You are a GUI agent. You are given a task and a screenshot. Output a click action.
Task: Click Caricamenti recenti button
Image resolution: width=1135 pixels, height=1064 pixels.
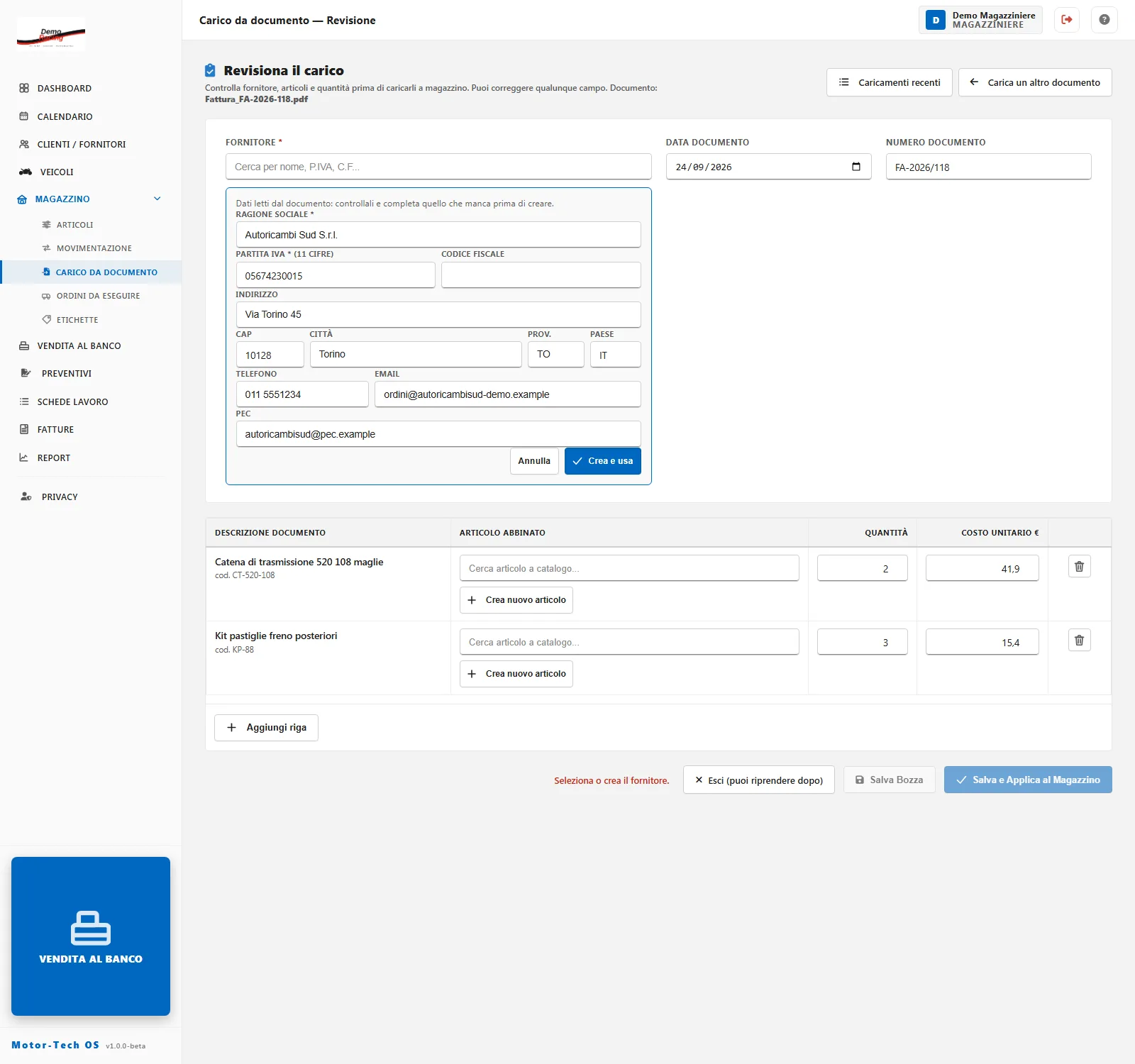click(x=889, y=82)
